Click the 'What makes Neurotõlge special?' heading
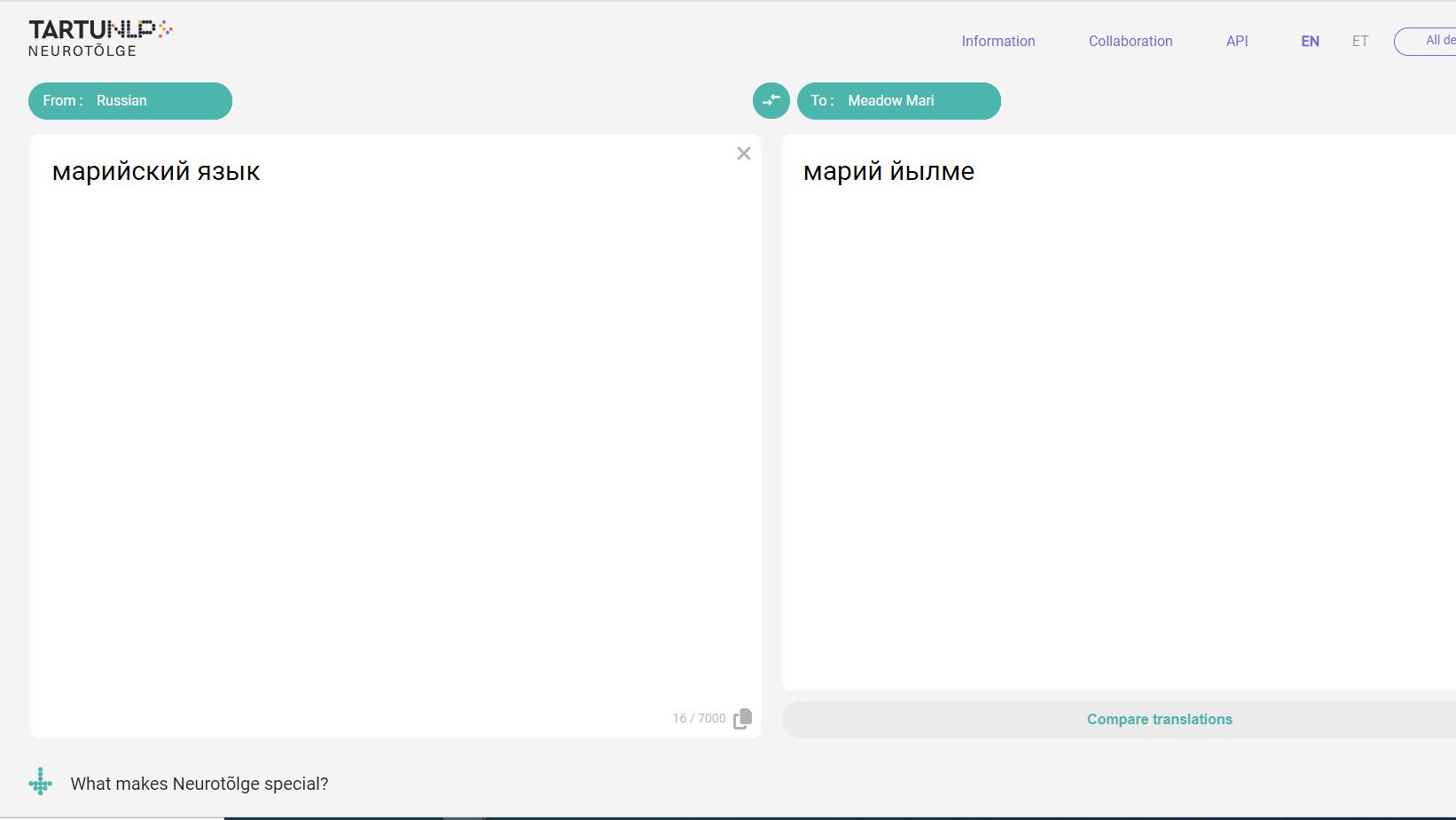1456x820 pixels. [x=200, y=784]
